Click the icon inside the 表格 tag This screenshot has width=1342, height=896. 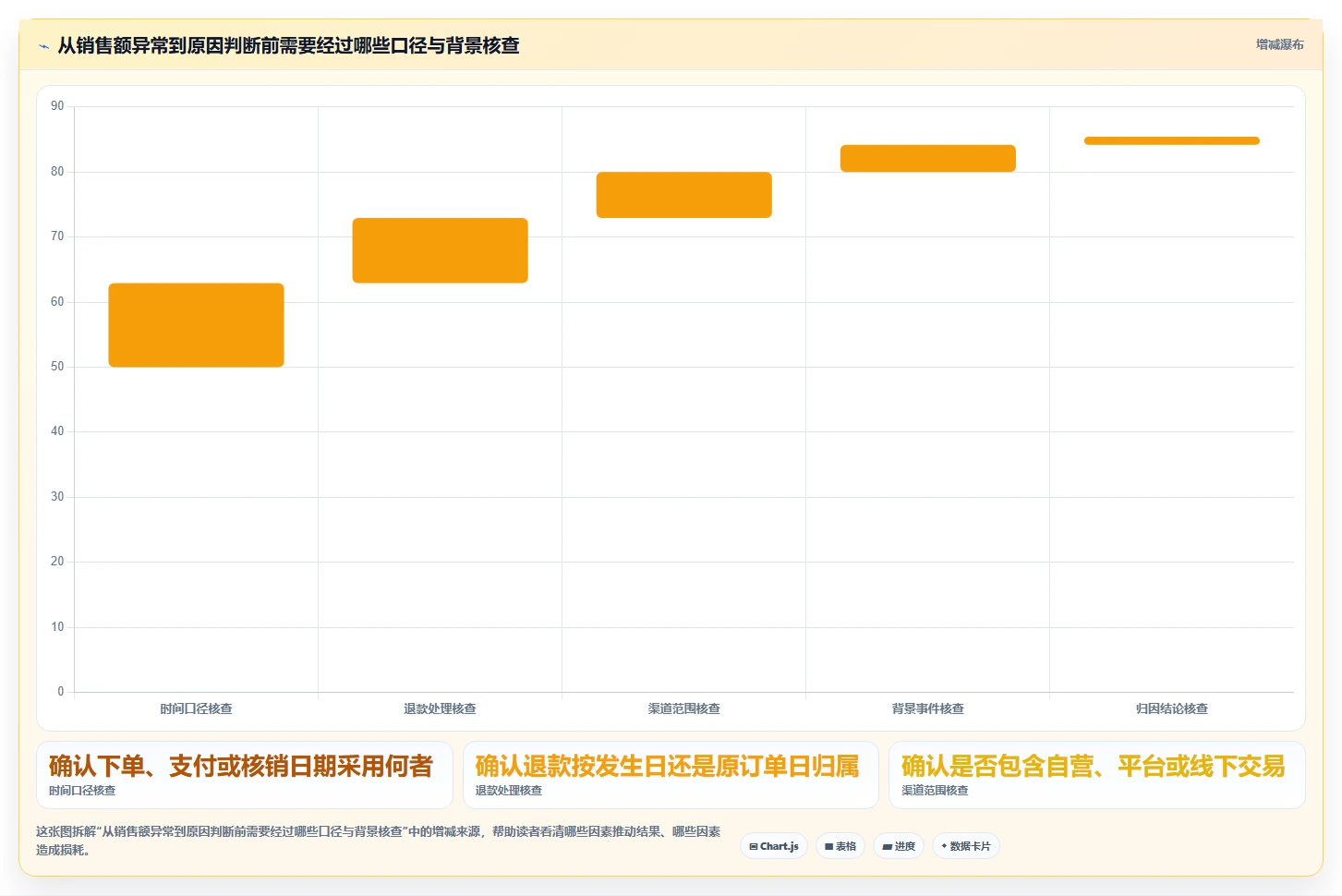(x=829, y=846)
